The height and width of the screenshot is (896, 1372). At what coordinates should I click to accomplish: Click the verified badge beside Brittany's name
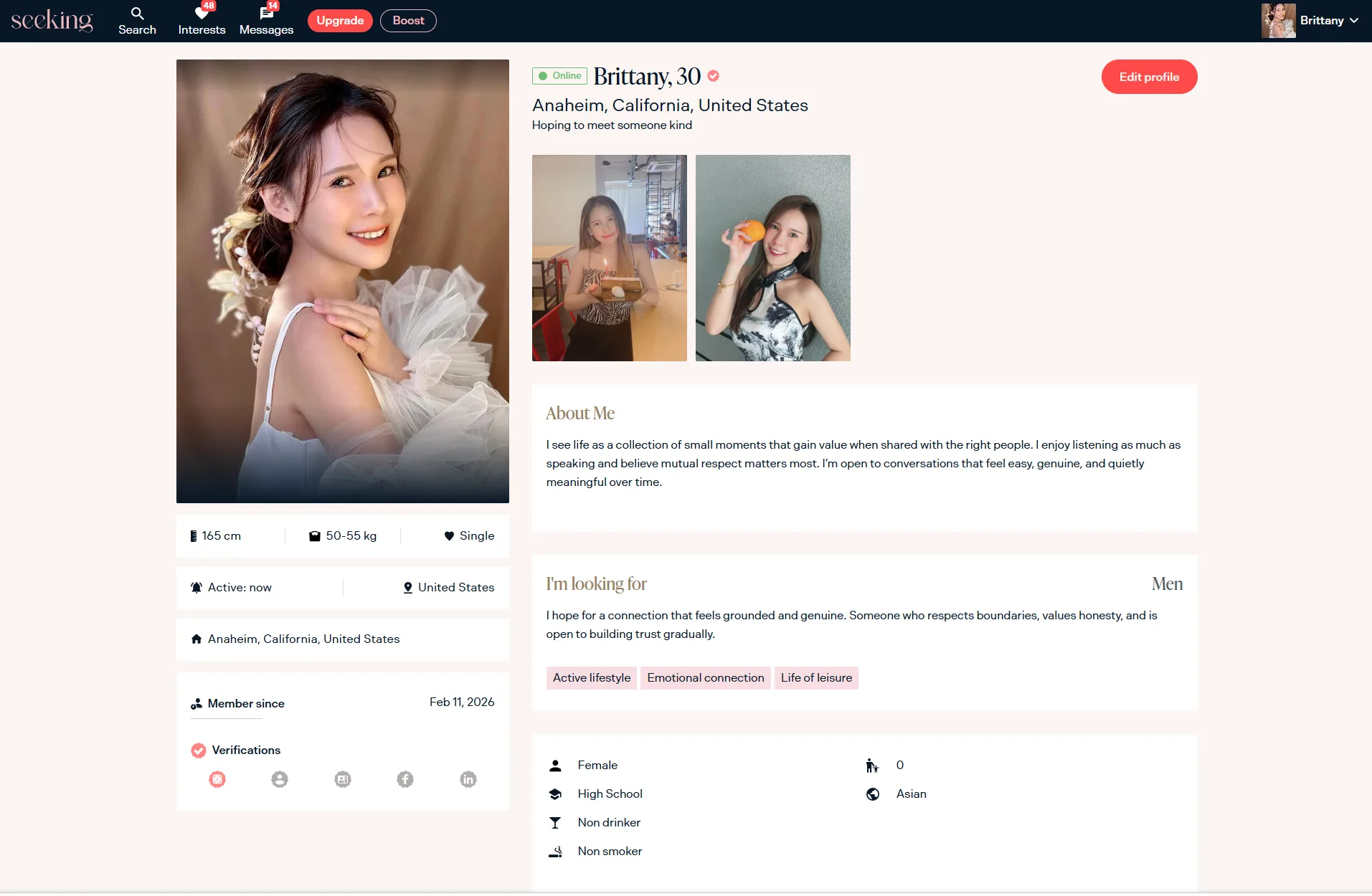click(x=714, y=76)
